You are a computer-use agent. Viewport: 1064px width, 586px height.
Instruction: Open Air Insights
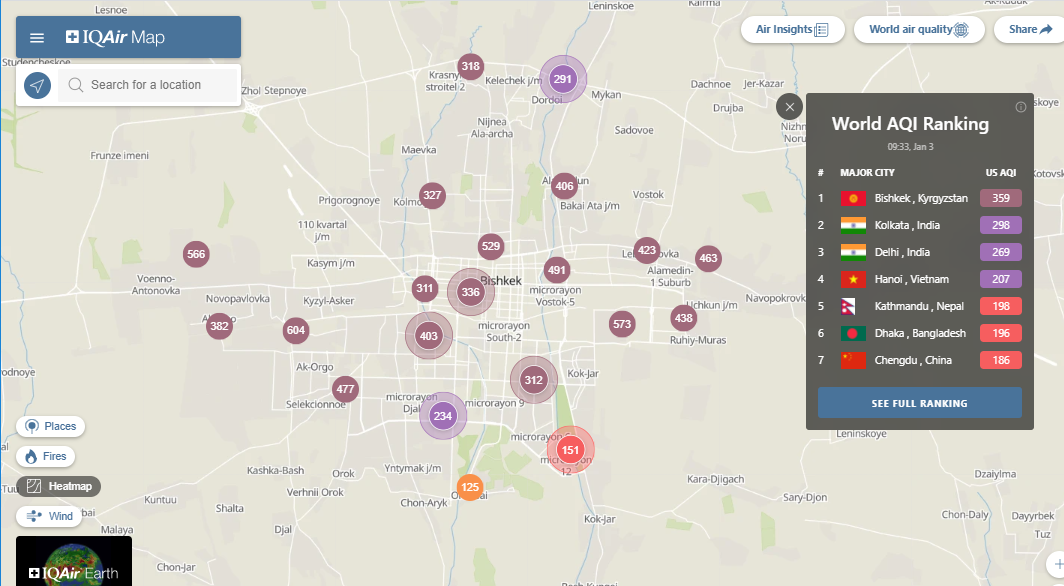coord(793,30)
